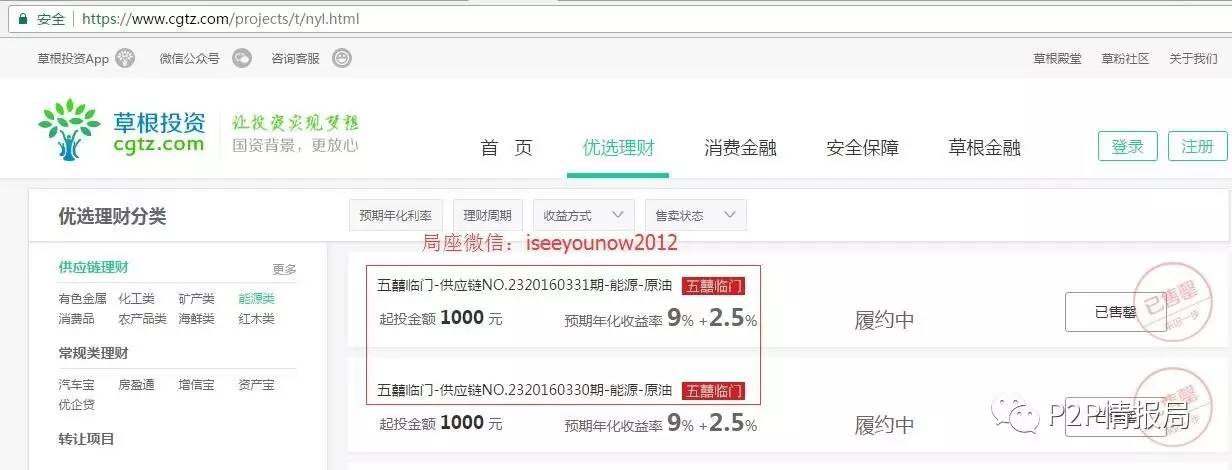Filter by 能源类
1232x470 pixels.
click(x=256, y=298)
